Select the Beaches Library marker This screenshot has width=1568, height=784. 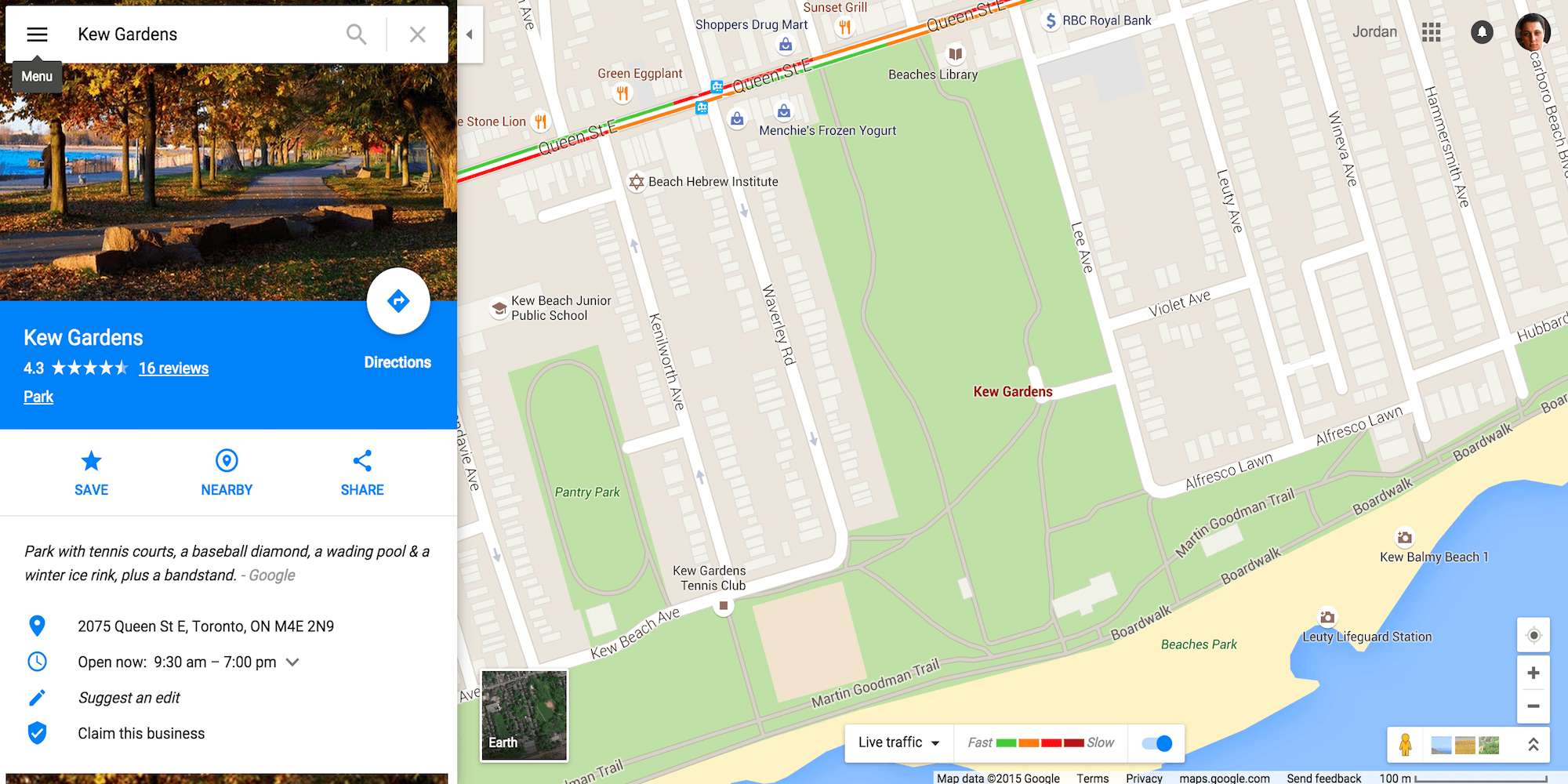coord(955,54)
